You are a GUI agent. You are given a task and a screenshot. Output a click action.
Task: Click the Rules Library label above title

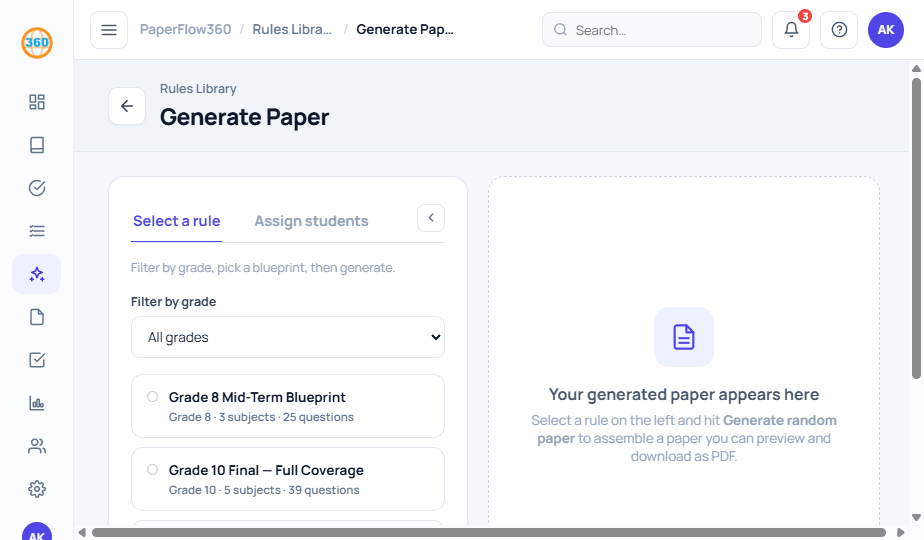(198, 88)
